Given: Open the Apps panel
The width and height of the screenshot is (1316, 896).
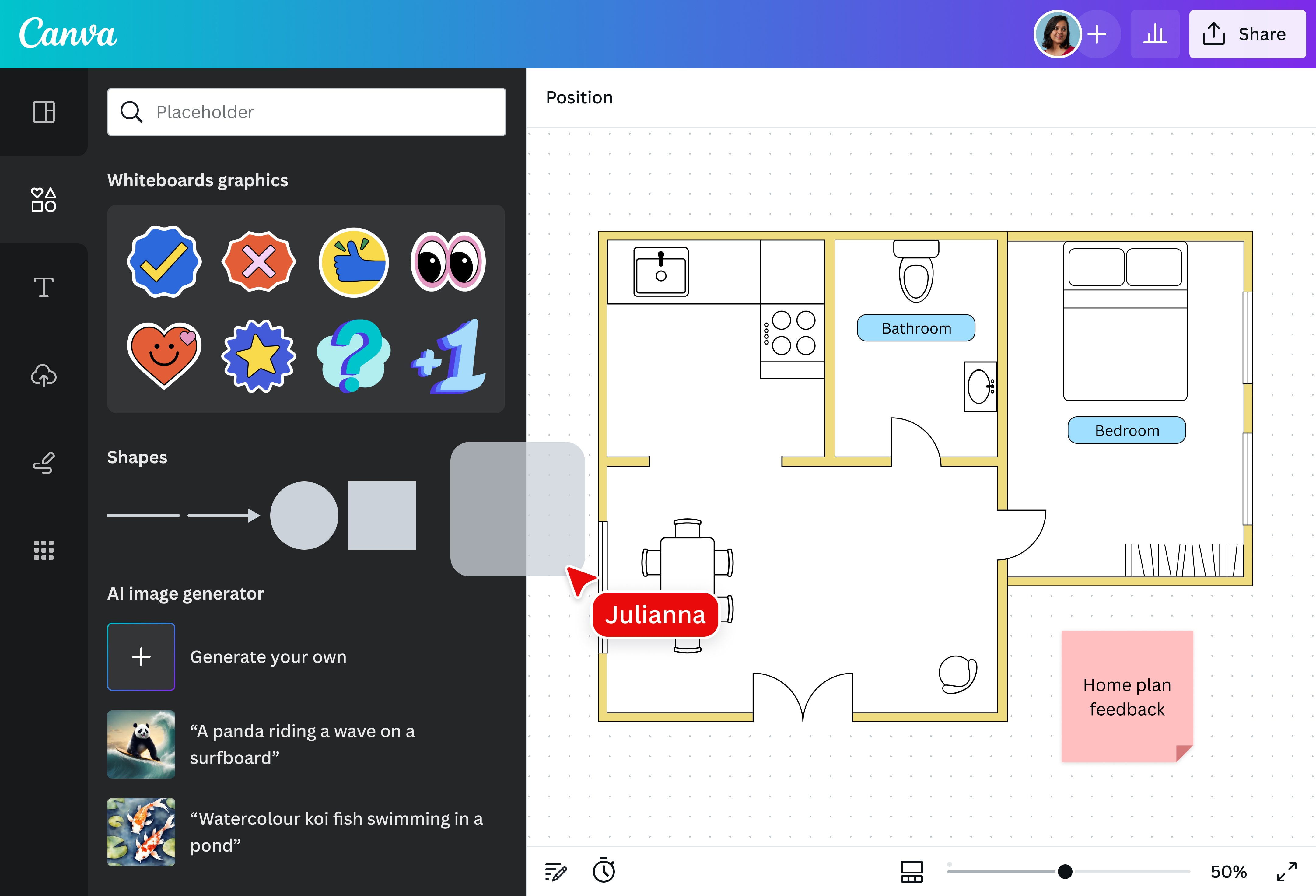Looking at the screenshot, I should click(44, 550).
